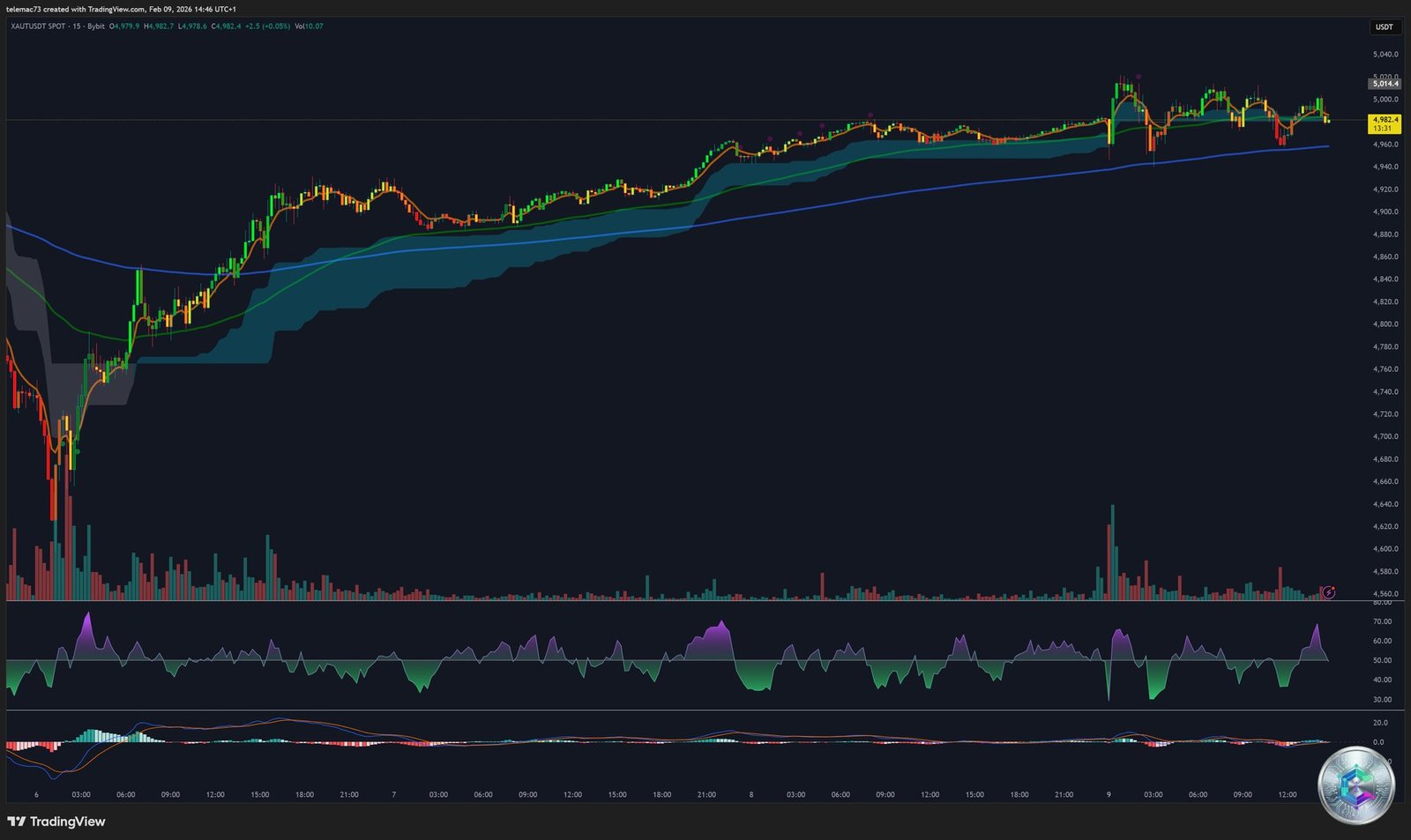This screenshot has width=1411, height=840.
Task: Click the date 6 label on time axis
Action: tap(36, 794)
